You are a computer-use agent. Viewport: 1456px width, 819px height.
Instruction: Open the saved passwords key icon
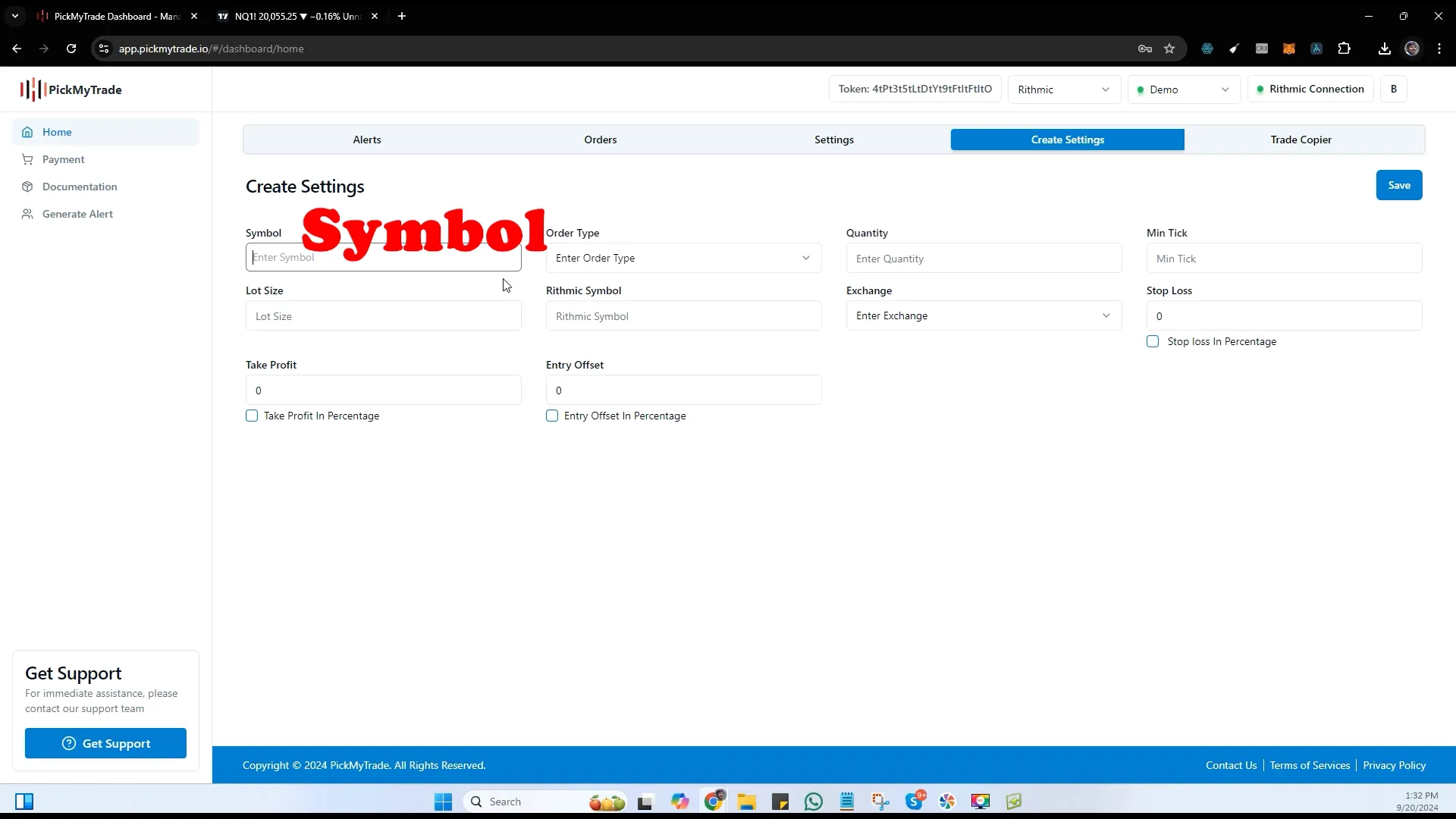point(1145,49)
